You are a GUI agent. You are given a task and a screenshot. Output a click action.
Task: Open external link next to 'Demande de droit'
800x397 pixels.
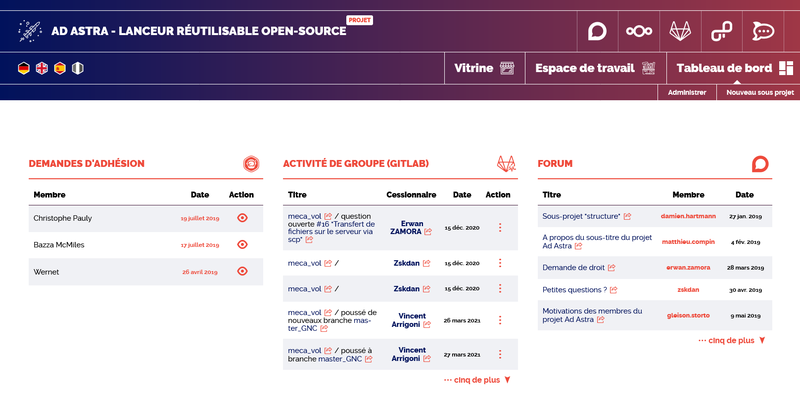click(x=612, y=268)
